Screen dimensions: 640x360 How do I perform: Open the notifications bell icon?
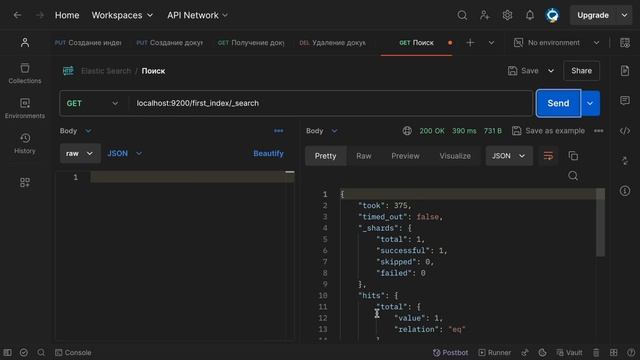(529, 15)
